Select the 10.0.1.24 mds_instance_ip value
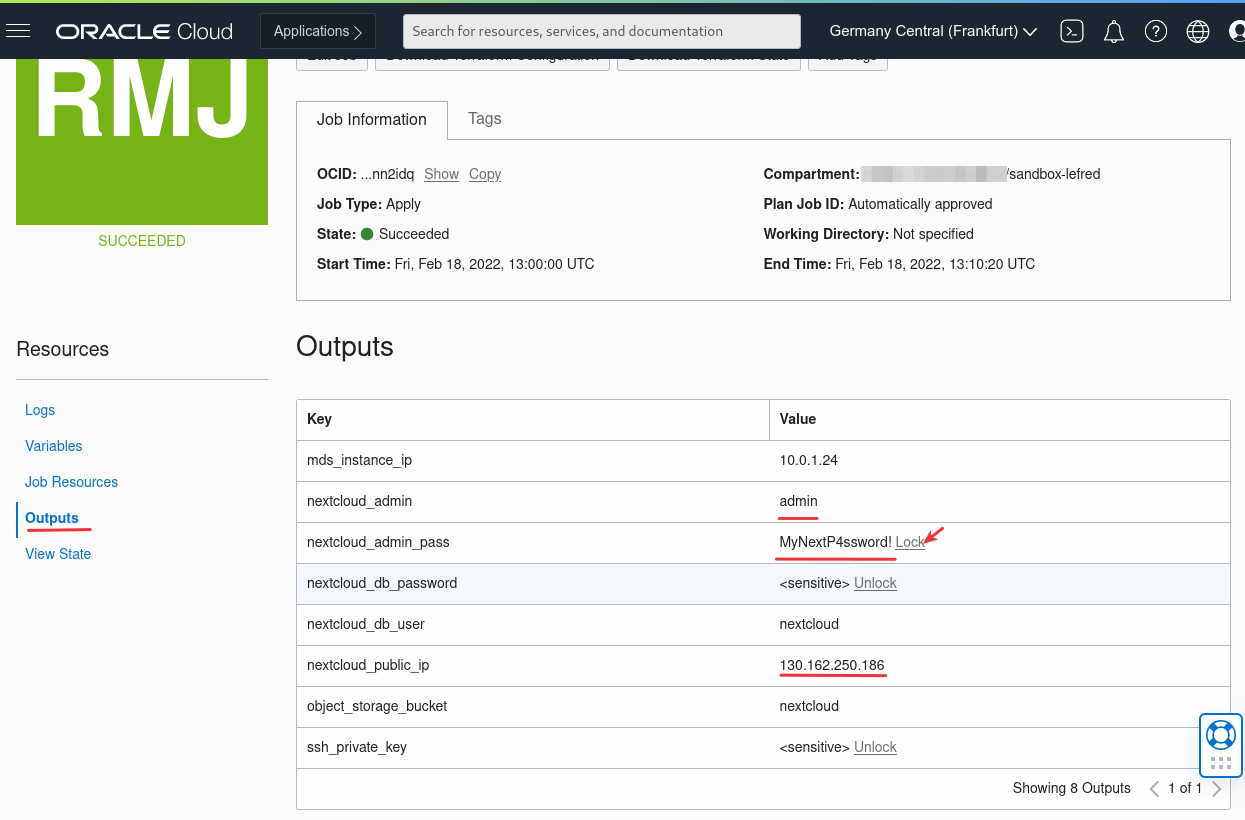This screenshot has width=1245, height=820. [808, 460]
